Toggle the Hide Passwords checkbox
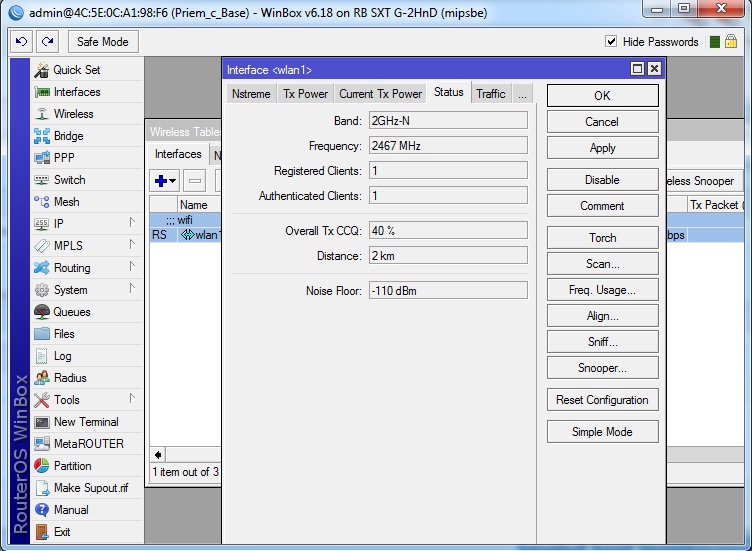The height and width of the screenshot is (551, 752). coord(611,41)
